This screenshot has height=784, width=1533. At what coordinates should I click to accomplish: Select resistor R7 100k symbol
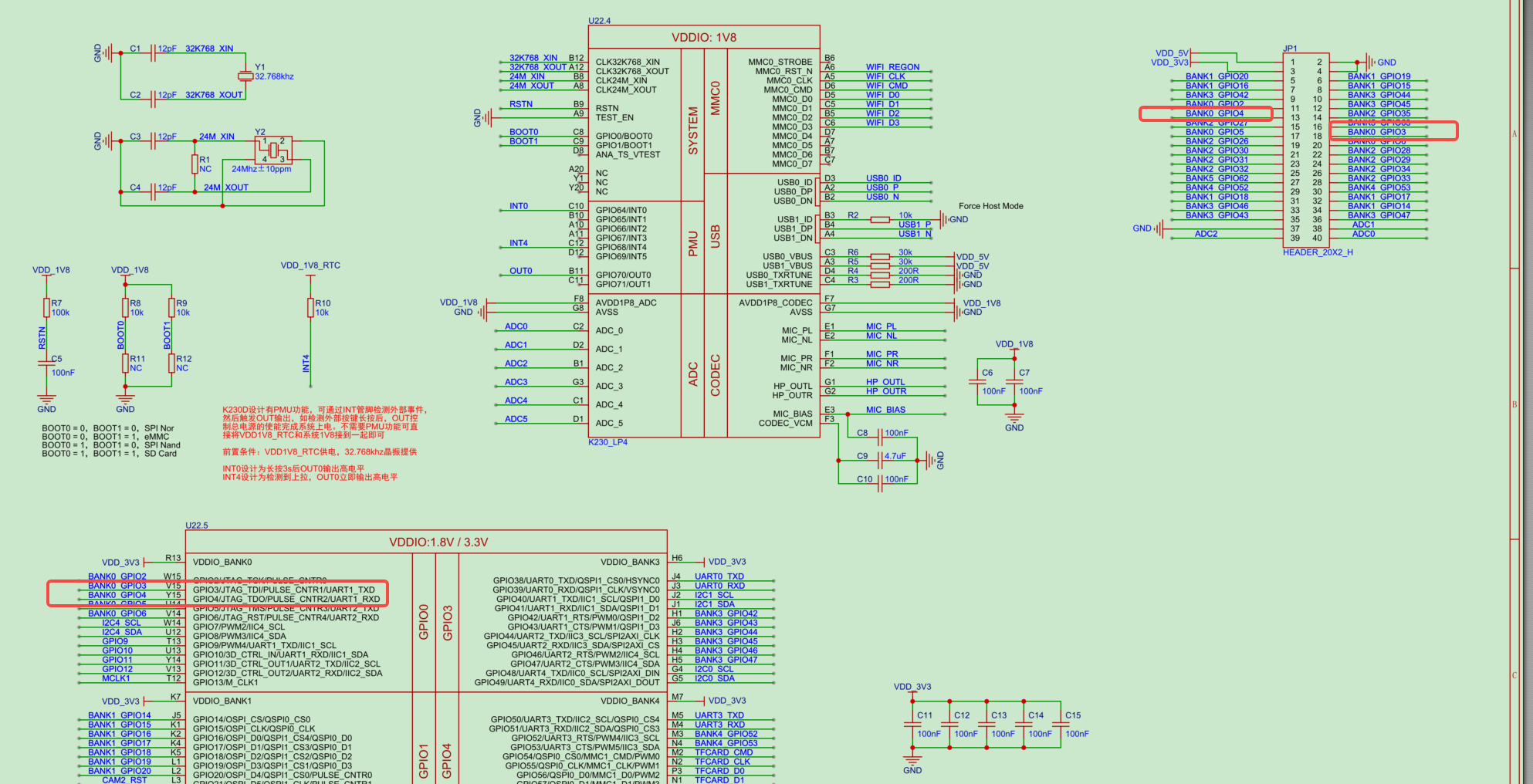46,308
